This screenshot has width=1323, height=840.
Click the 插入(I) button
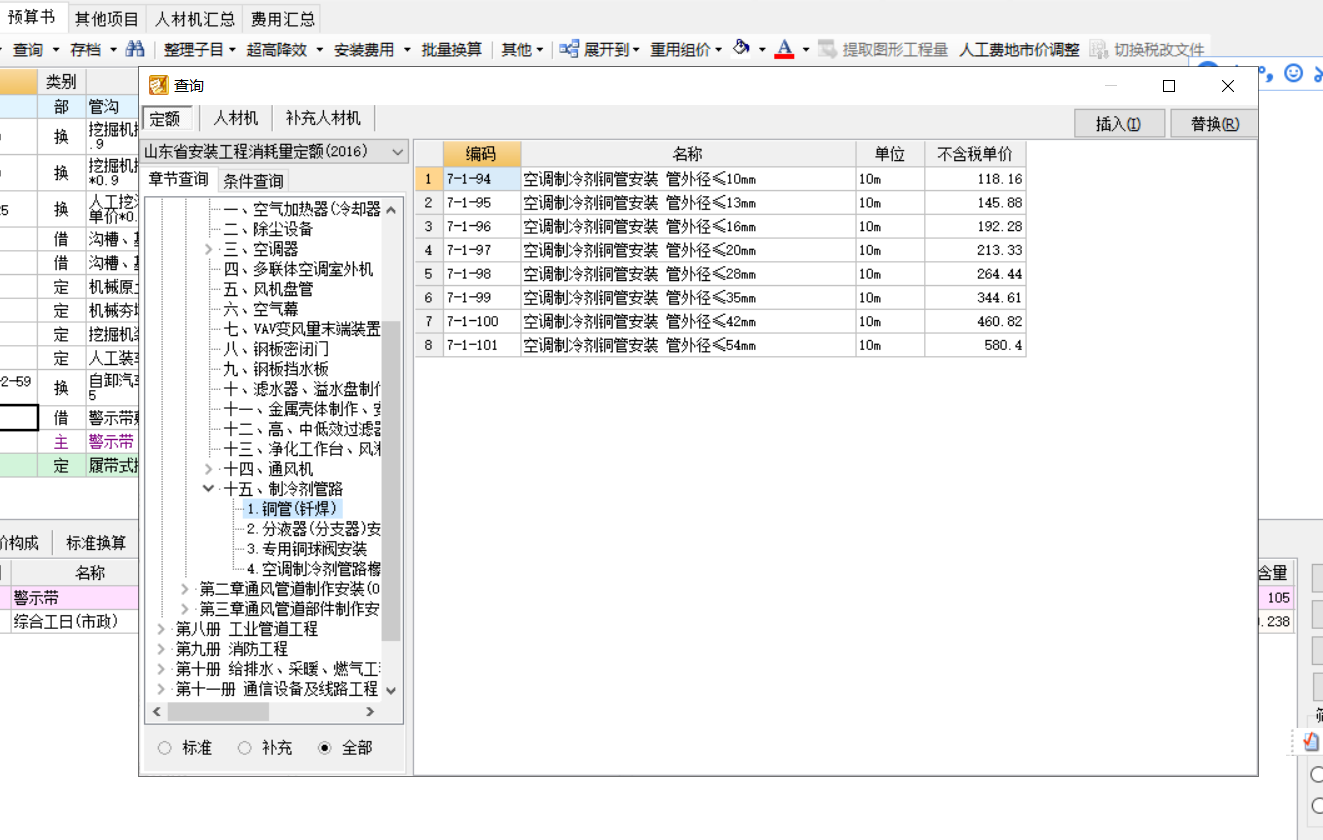click(x=1119, y=124)
